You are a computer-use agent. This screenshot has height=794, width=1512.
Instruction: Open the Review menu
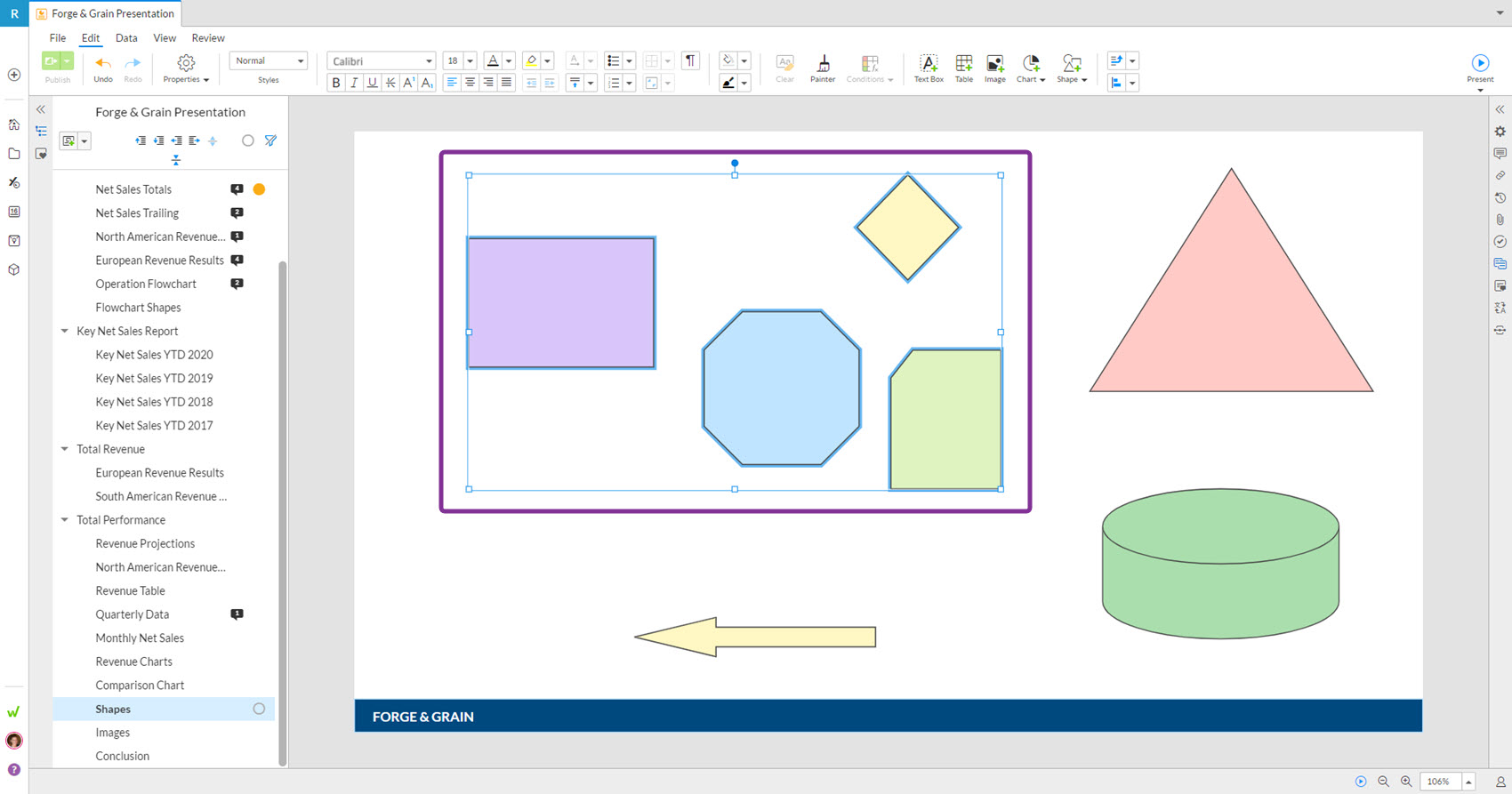tap(208, 38)
